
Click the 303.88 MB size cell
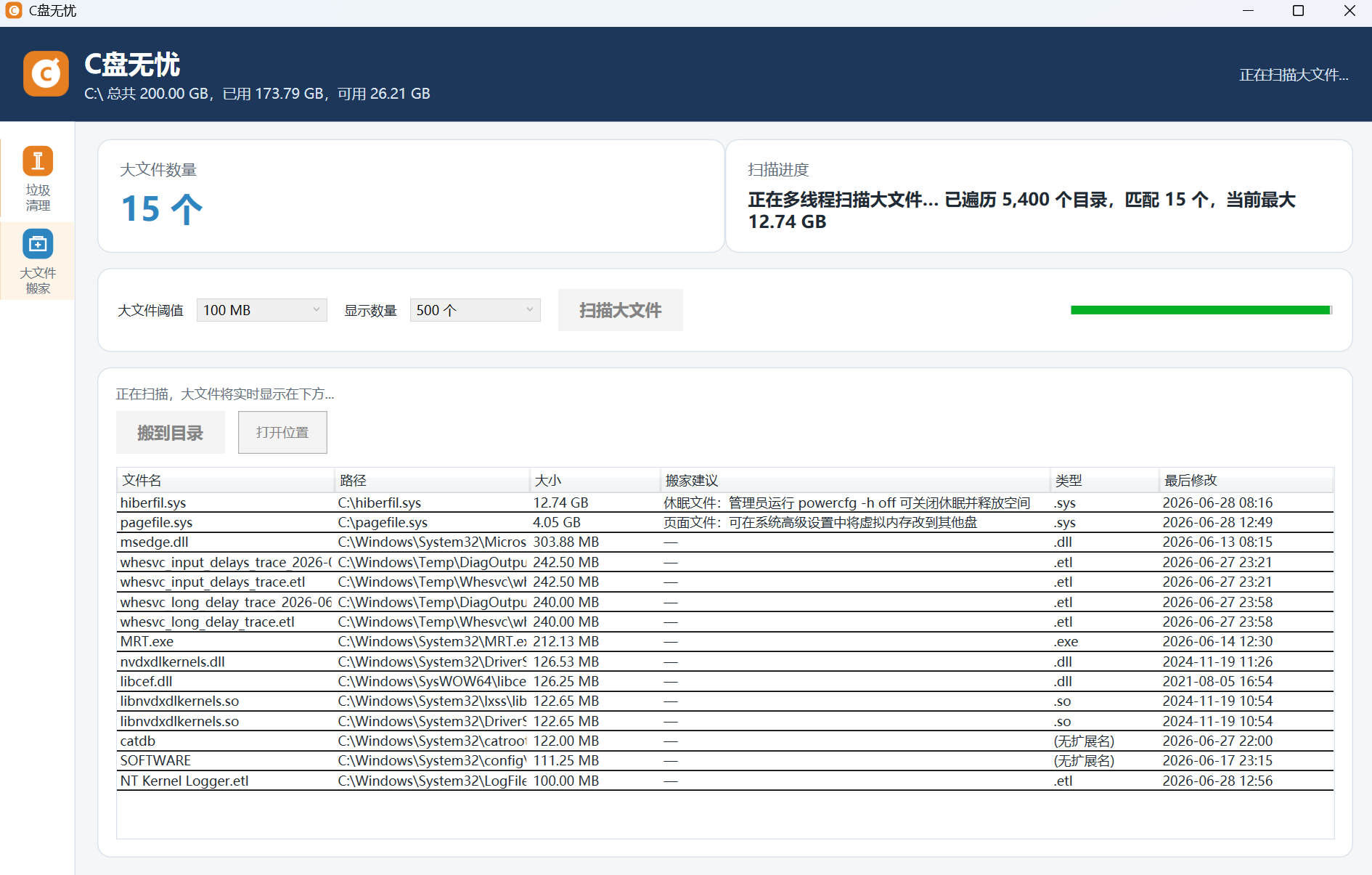pyautogui.click(x=566, y=542)
